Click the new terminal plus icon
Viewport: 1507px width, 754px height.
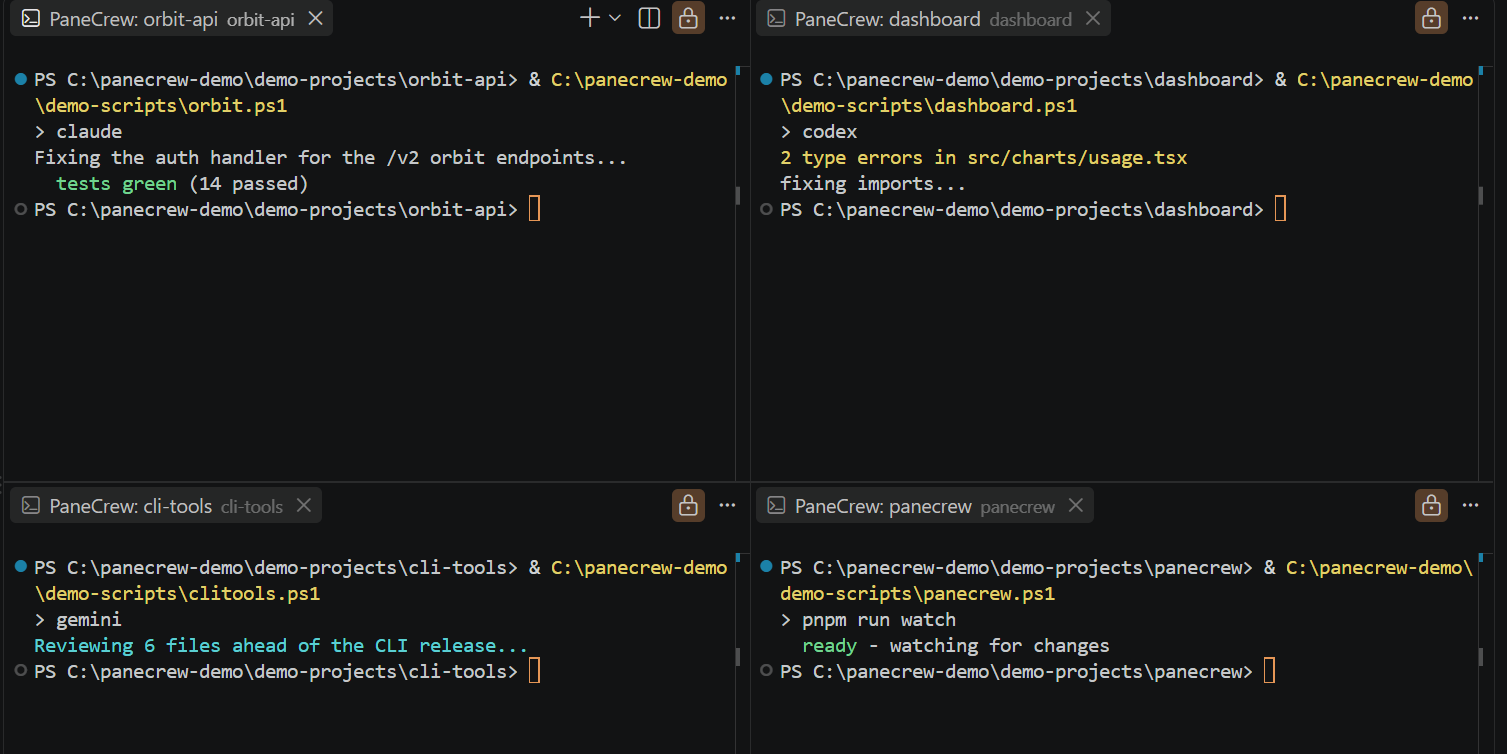(x=590, y=18)
